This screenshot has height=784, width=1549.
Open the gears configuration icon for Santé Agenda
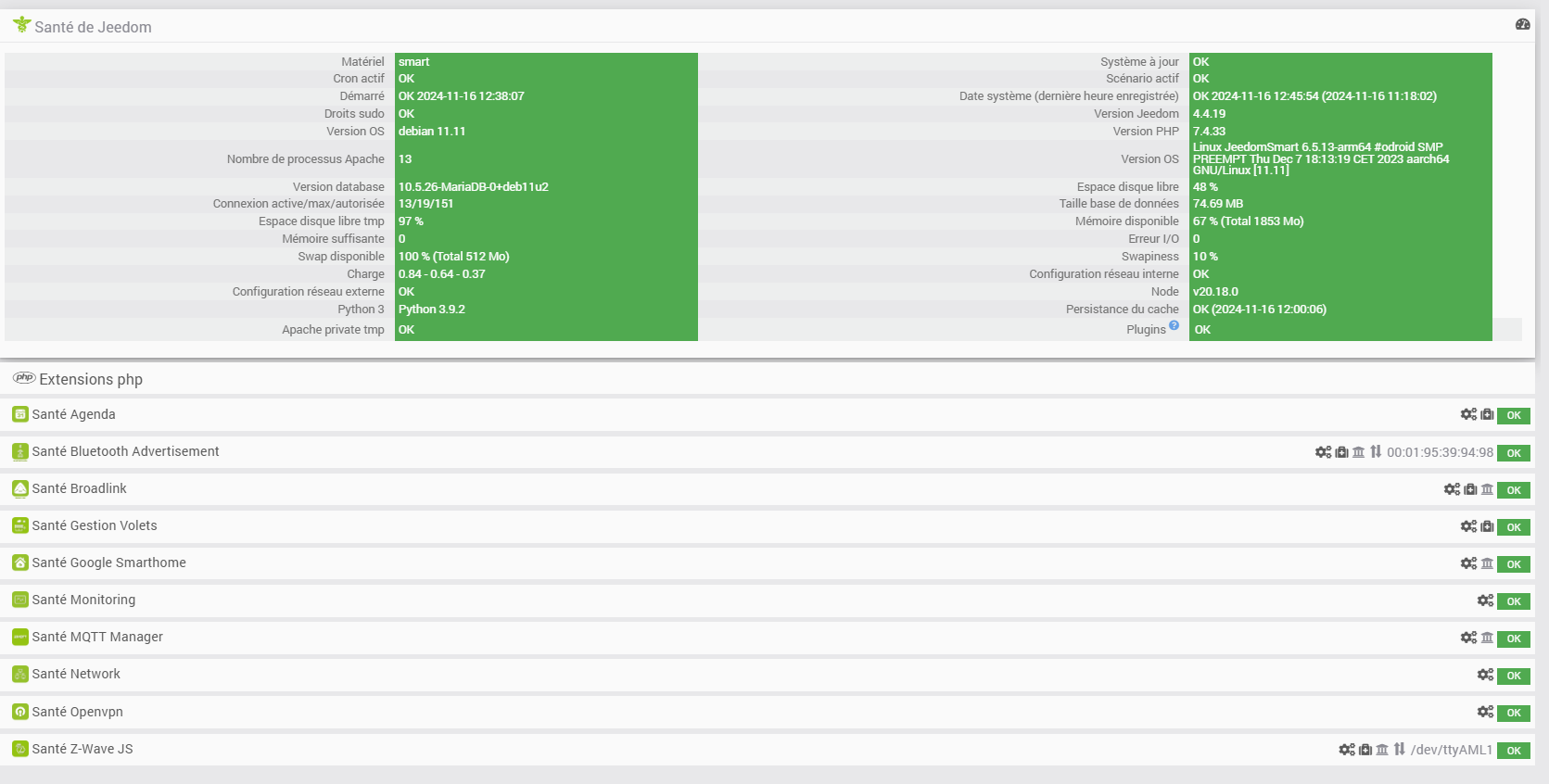(x=1468, y=414)
